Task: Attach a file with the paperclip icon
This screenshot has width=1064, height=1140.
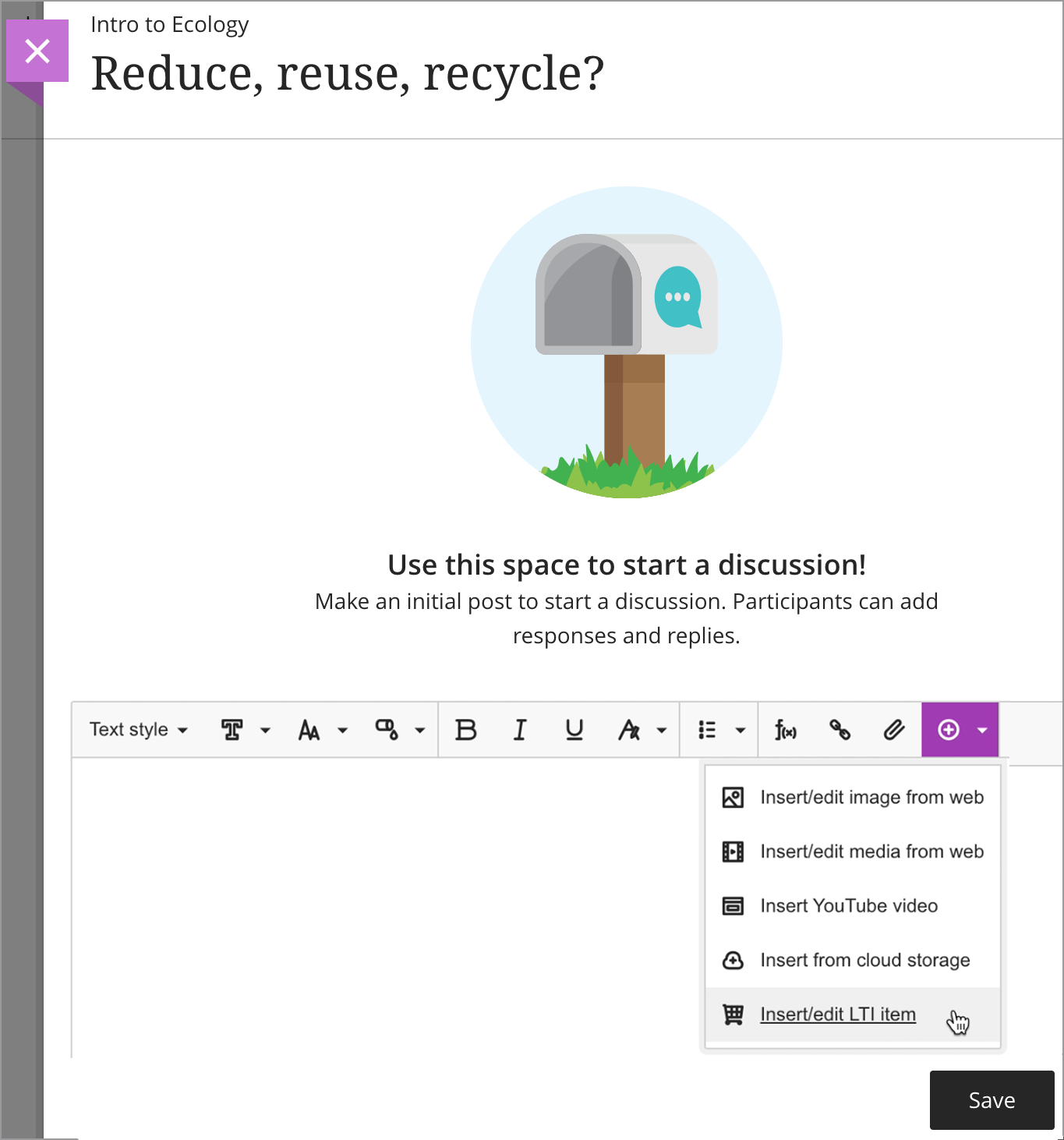Action: coord(894,730)
